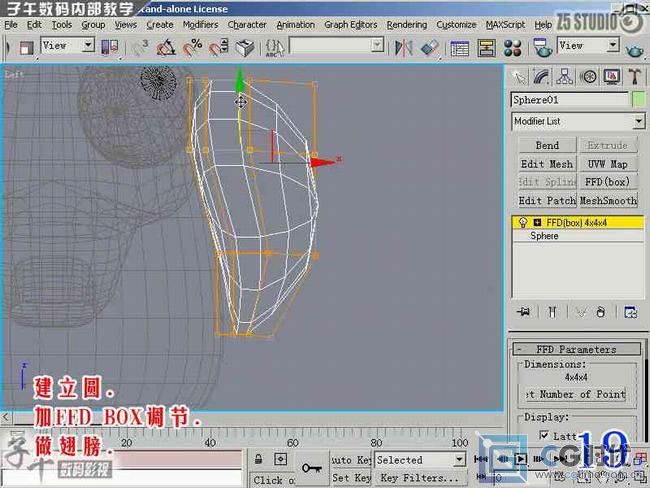
Task: Open the Modifiers menu
Action: pyautogui.click(x=200, y=25)
